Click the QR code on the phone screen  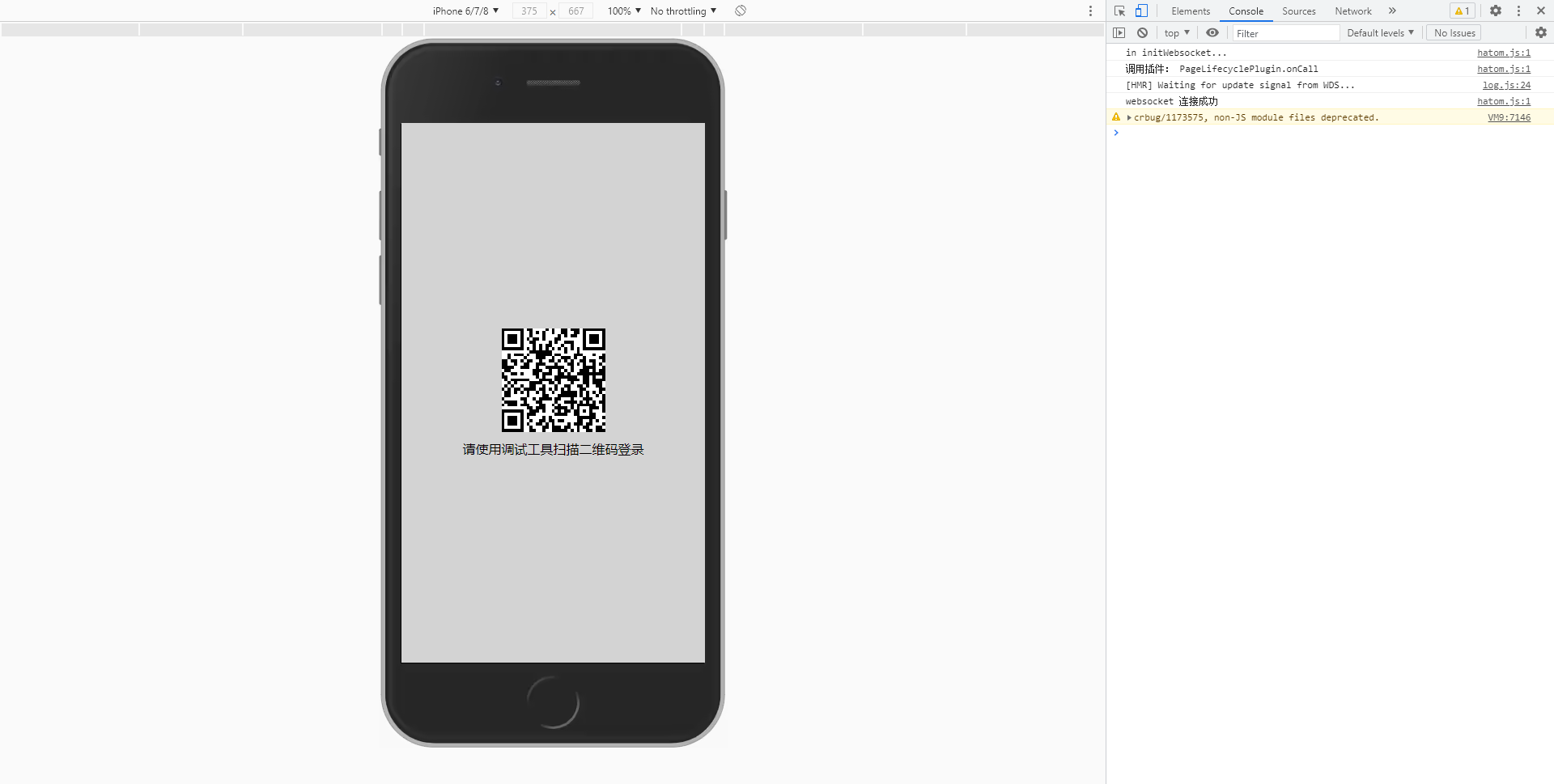coord(554,380)
